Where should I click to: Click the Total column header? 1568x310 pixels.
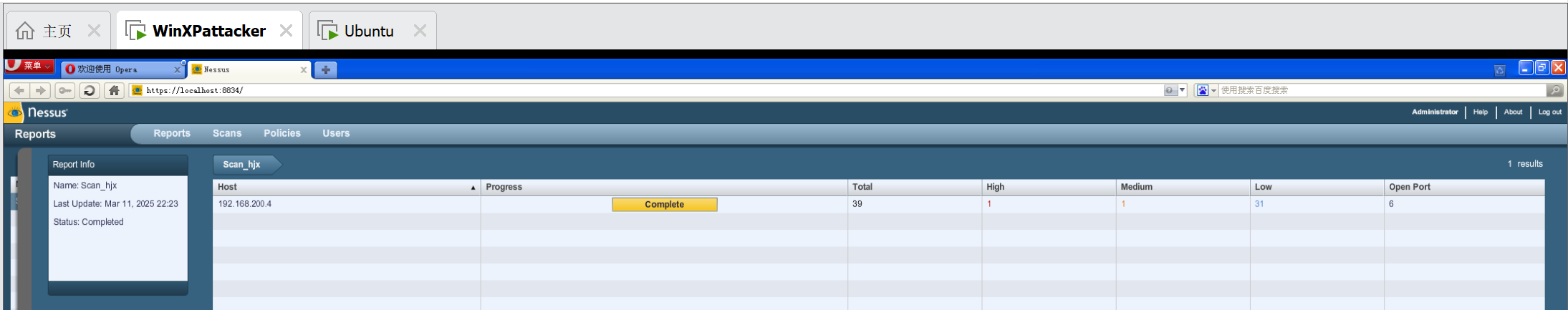(915, 187)
